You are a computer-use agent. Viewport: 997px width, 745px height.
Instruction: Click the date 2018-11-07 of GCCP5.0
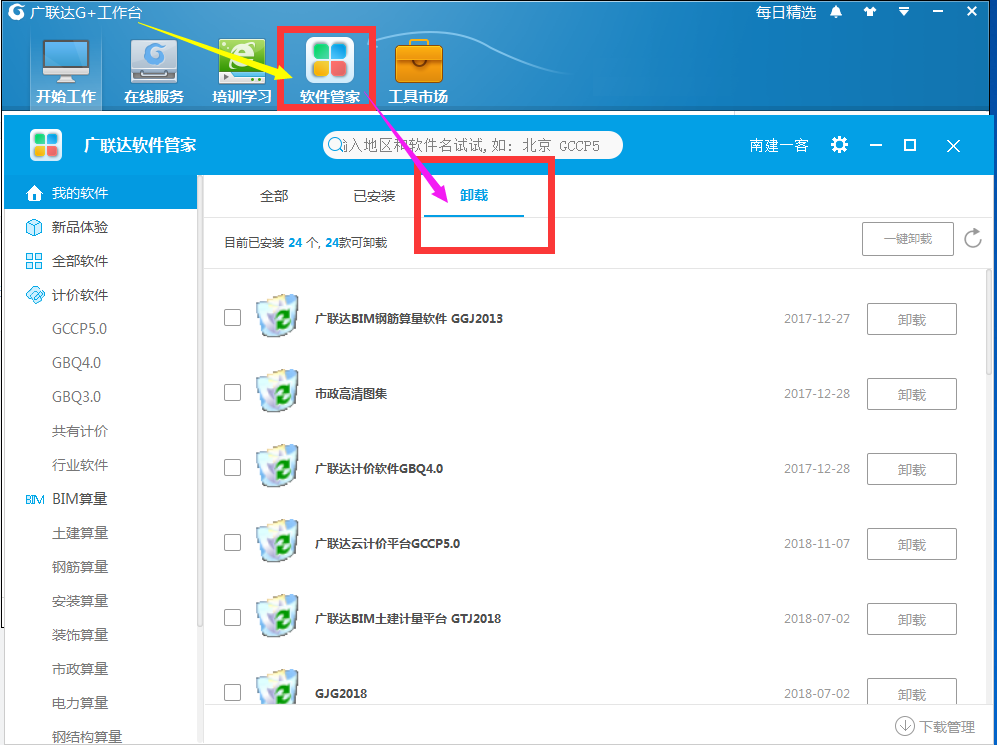click(x=817, y=543)
